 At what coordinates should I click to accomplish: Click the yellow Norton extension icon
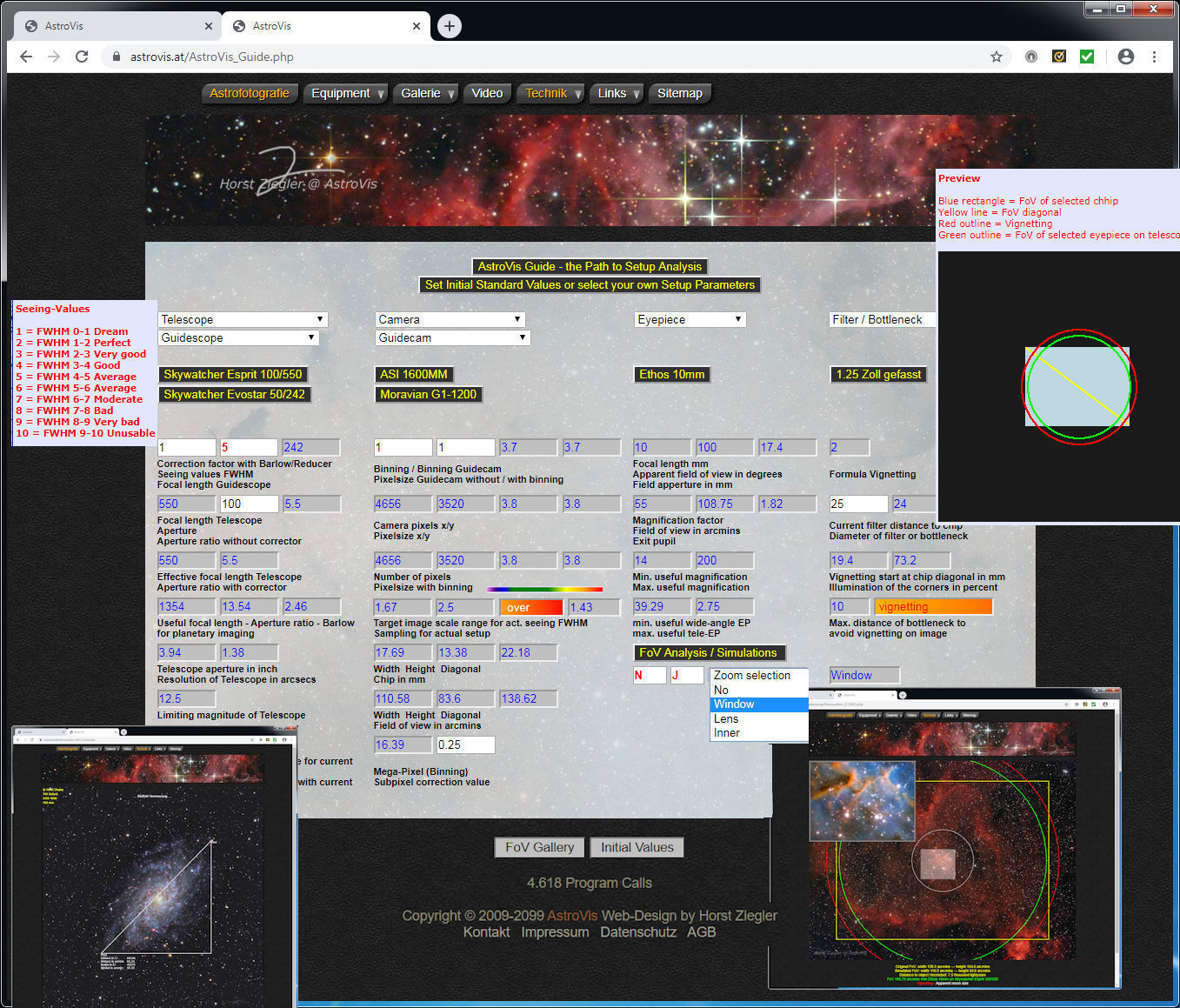1059,57
